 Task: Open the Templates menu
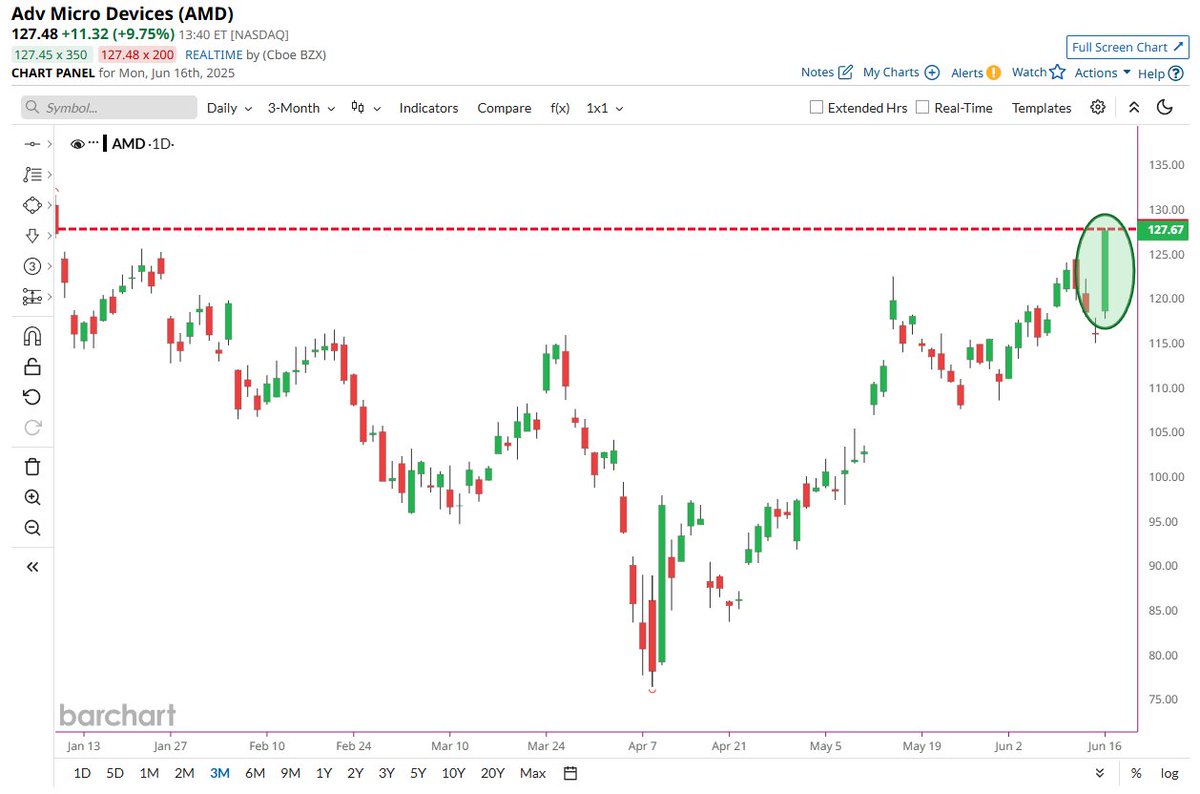pyautogui.click(x=1041, y=108)
